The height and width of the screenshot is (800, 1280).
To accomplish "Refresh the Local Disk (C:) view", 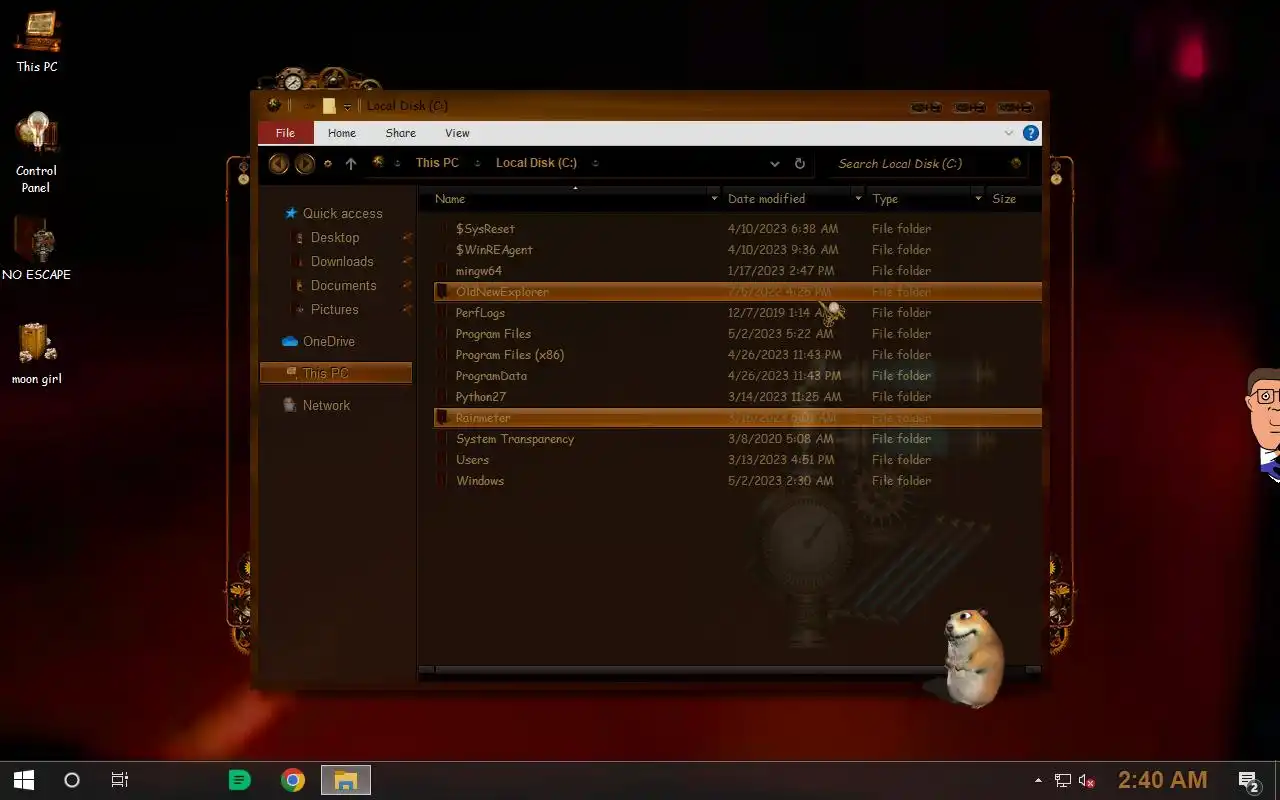I will point(800,163).
